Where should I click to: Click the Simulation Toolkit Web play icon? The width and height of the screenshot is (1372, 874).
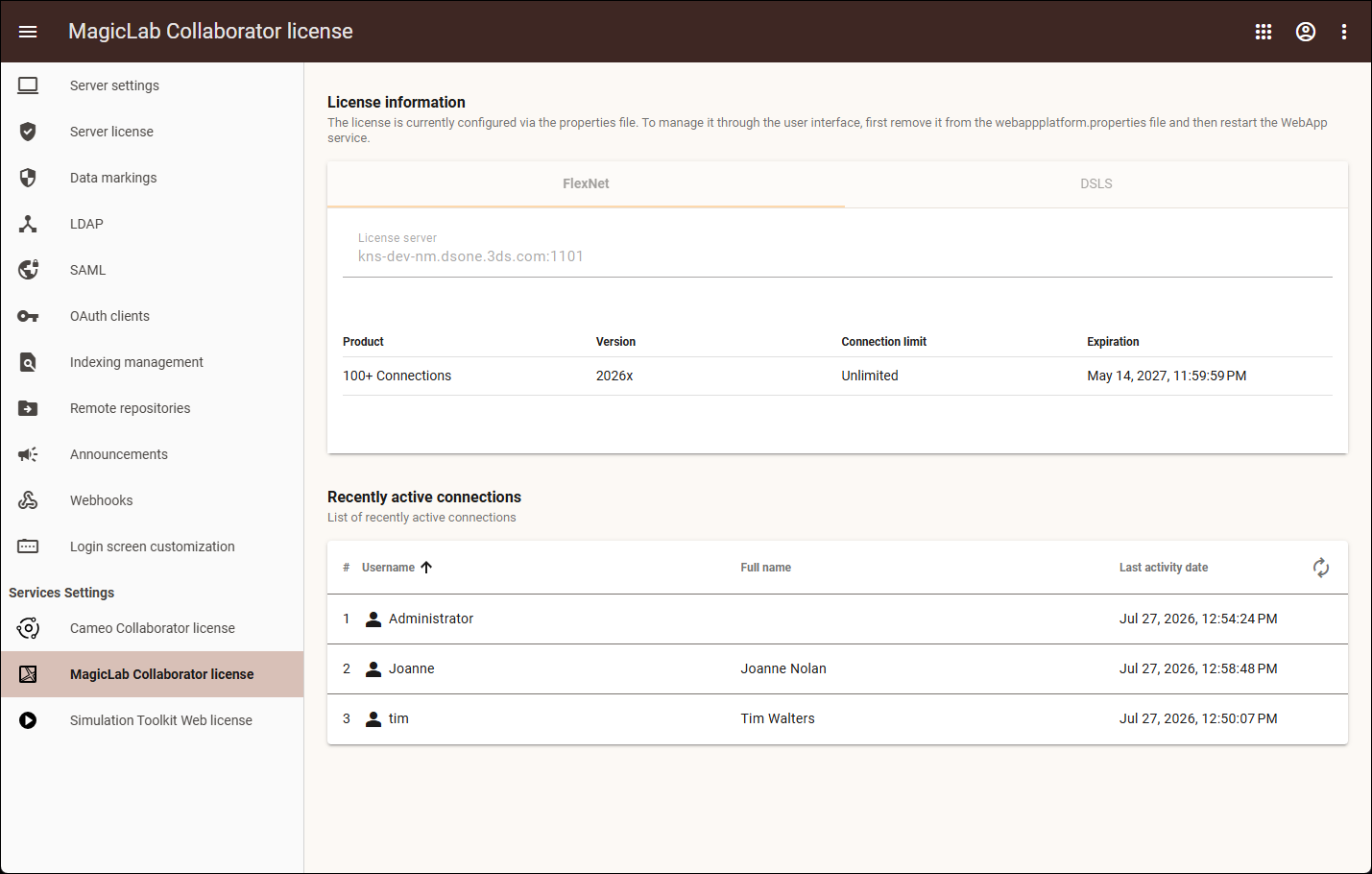click(28, 720)
